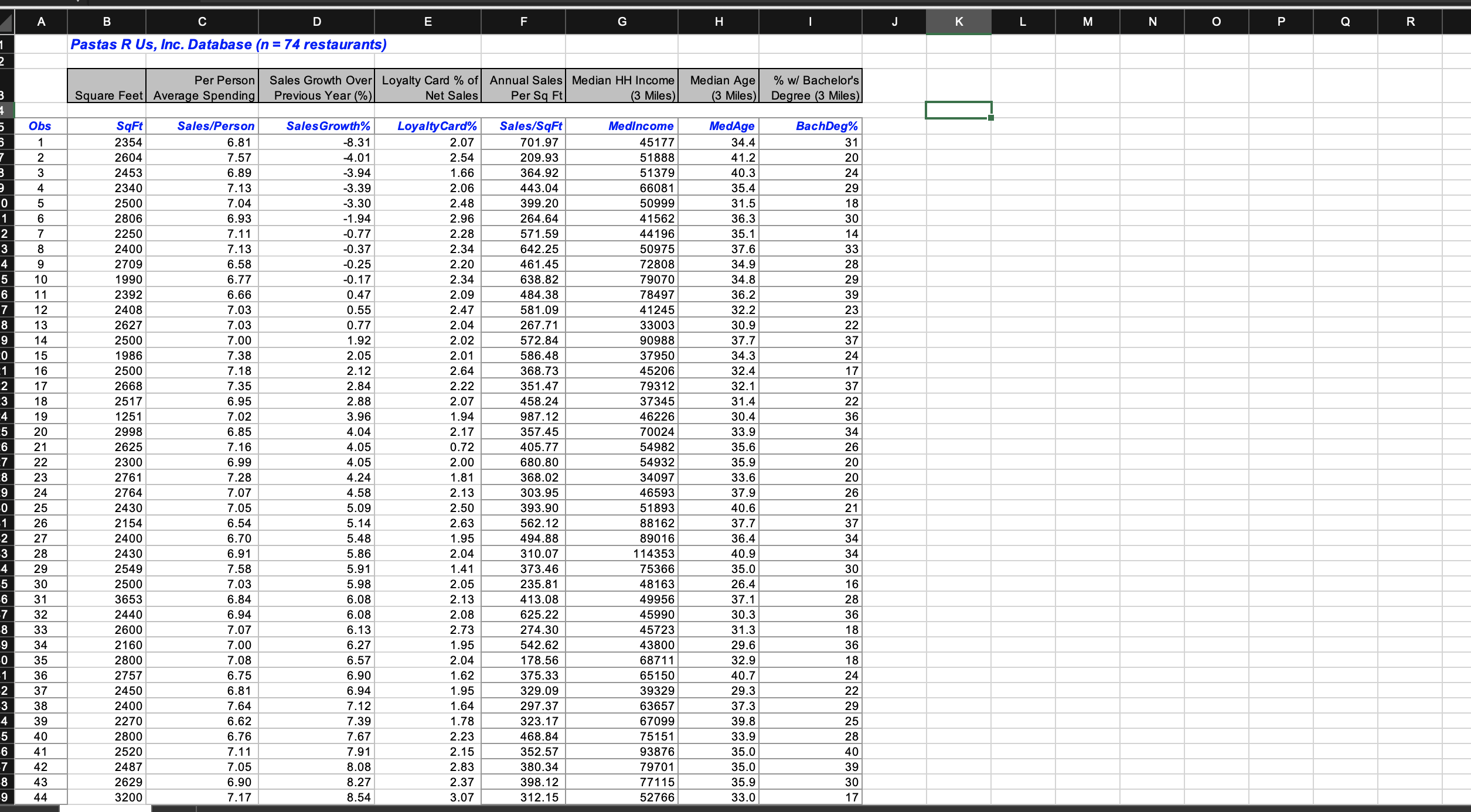Select the SqFt value 3653
The width and height of the screenshot is (1471, 812).
click(x=107, y=599)
